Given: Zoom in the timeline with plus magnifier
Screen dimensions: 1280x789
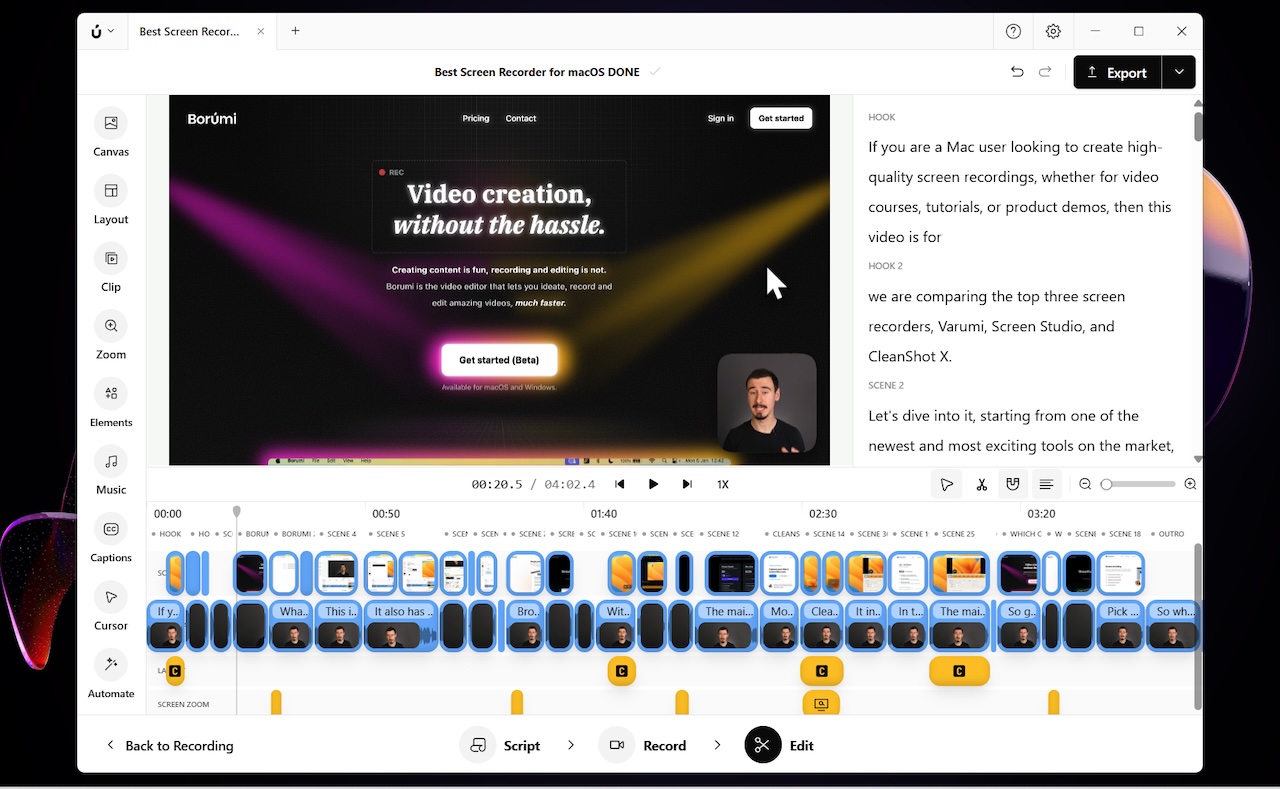Looking at the screenshot, I should pyautogui.click(x=1190, y=484).
